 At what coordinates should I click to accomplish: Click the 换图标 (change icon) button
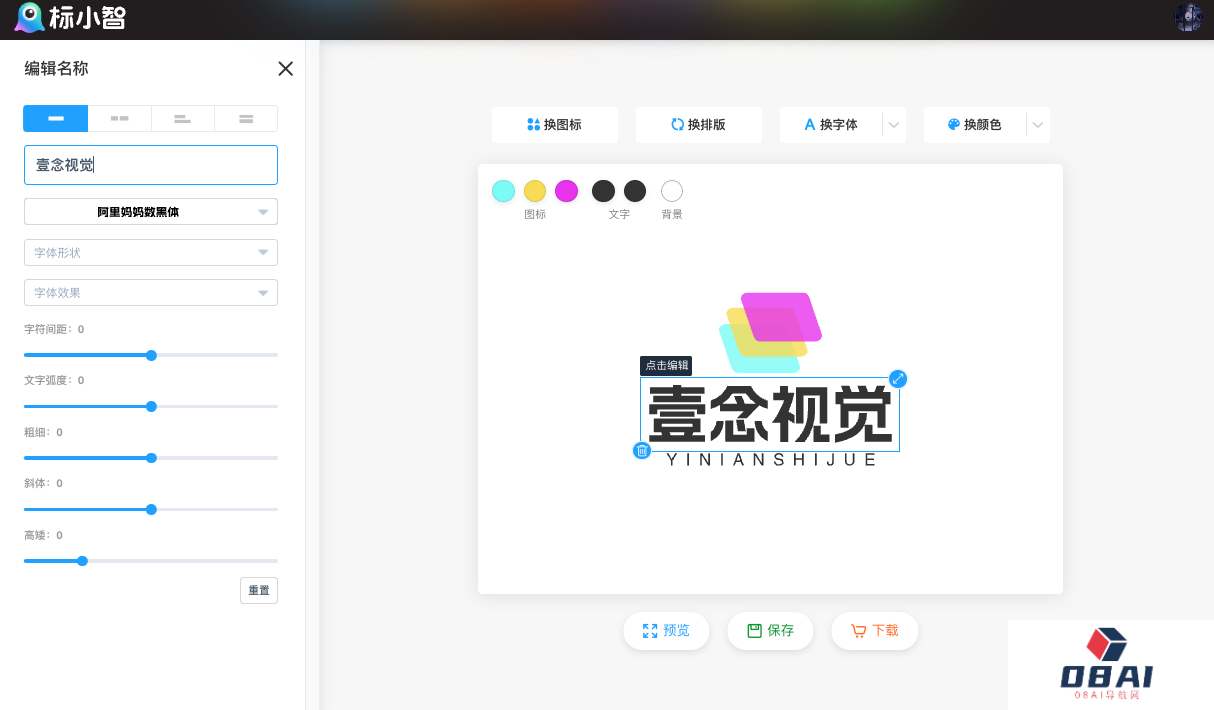[x=554, y=124]
